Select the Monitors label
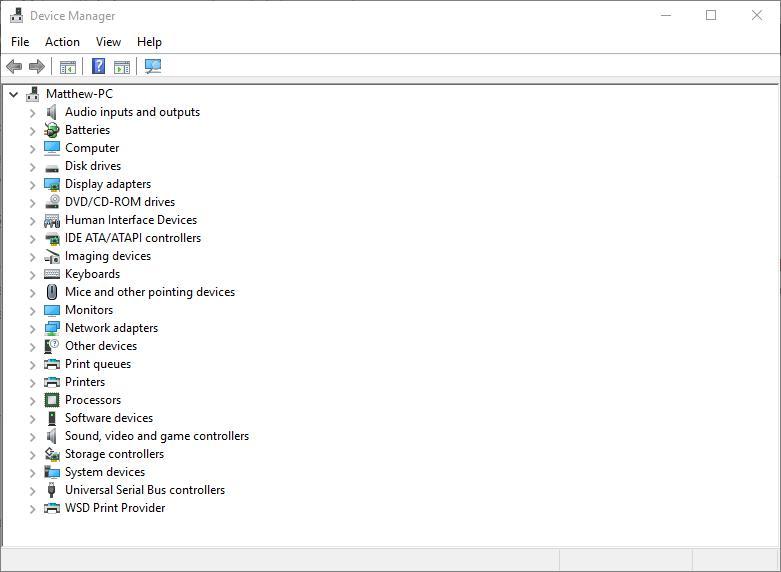Image resolution: width=781 pixels, height=572 pixels. (89, 310)
